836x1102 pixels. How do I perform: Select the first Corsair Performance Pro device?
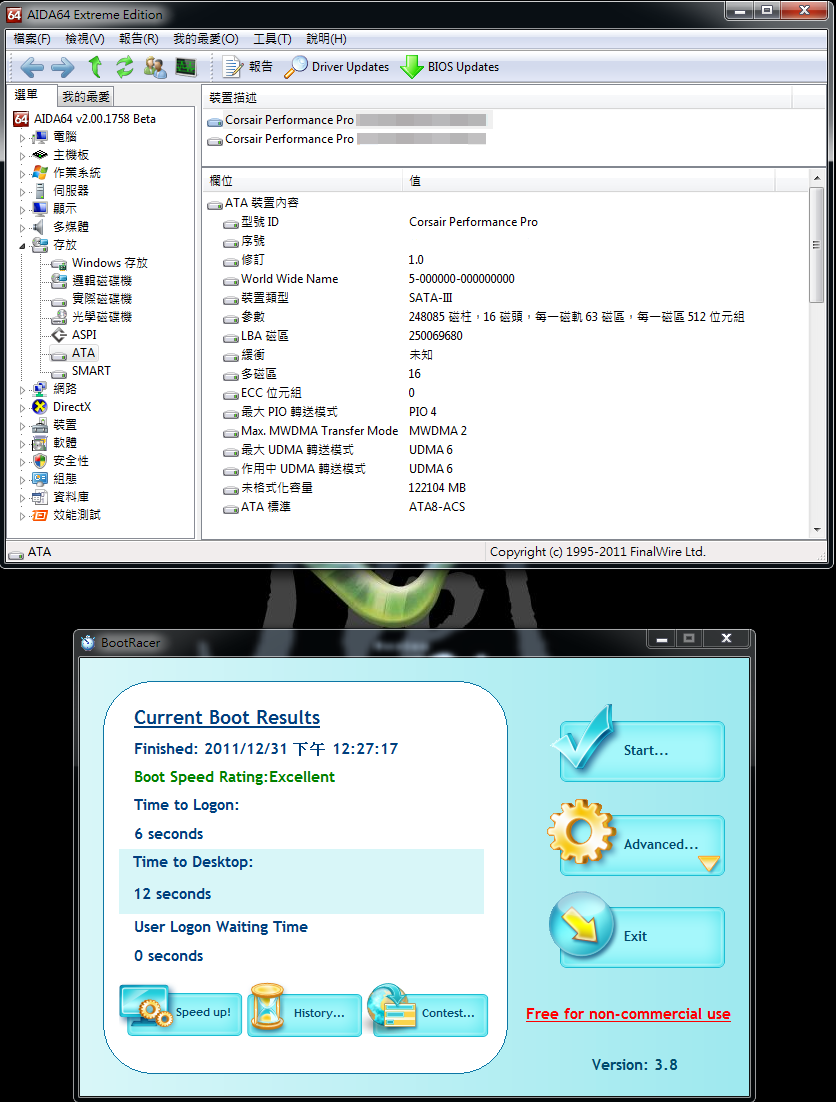(x=350, y=120)
